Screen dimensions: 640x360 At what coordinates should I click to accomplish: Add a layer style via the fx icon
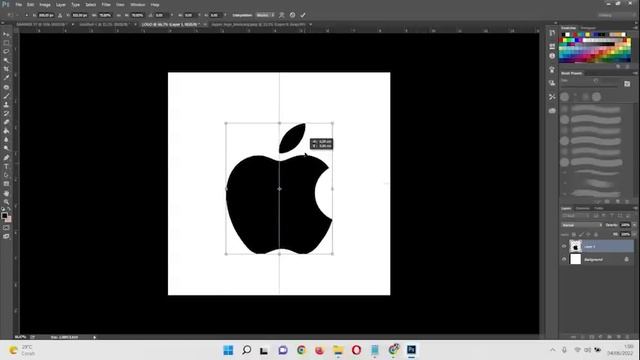click(x=582, y=337)
